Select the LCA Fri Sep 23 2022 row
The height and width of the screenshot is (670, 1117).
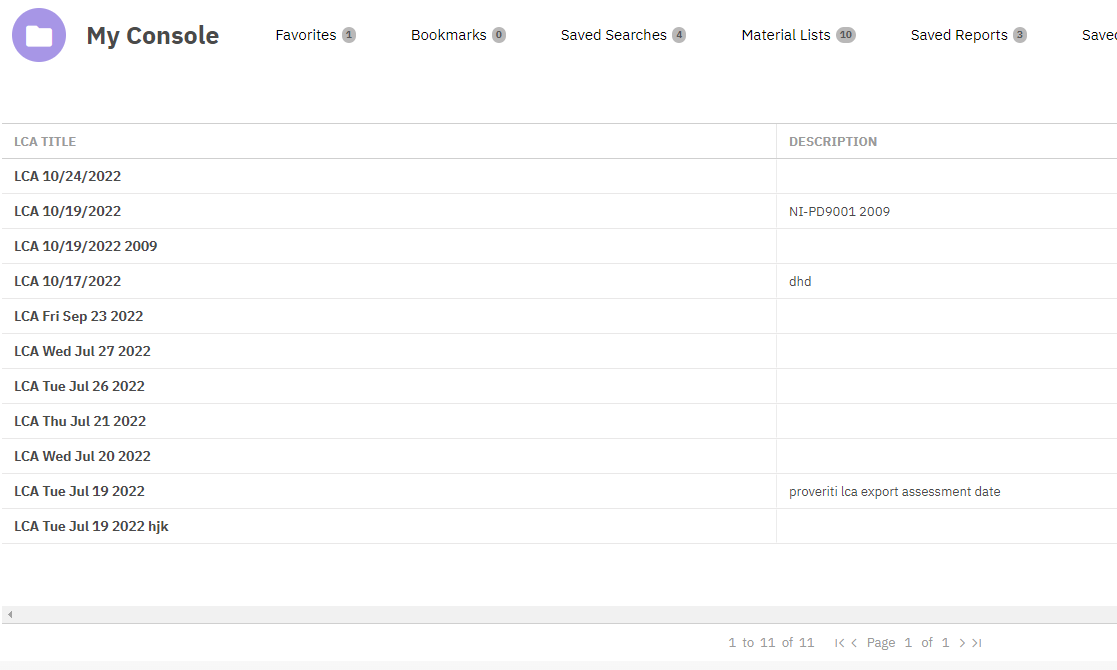pos(79,316)
